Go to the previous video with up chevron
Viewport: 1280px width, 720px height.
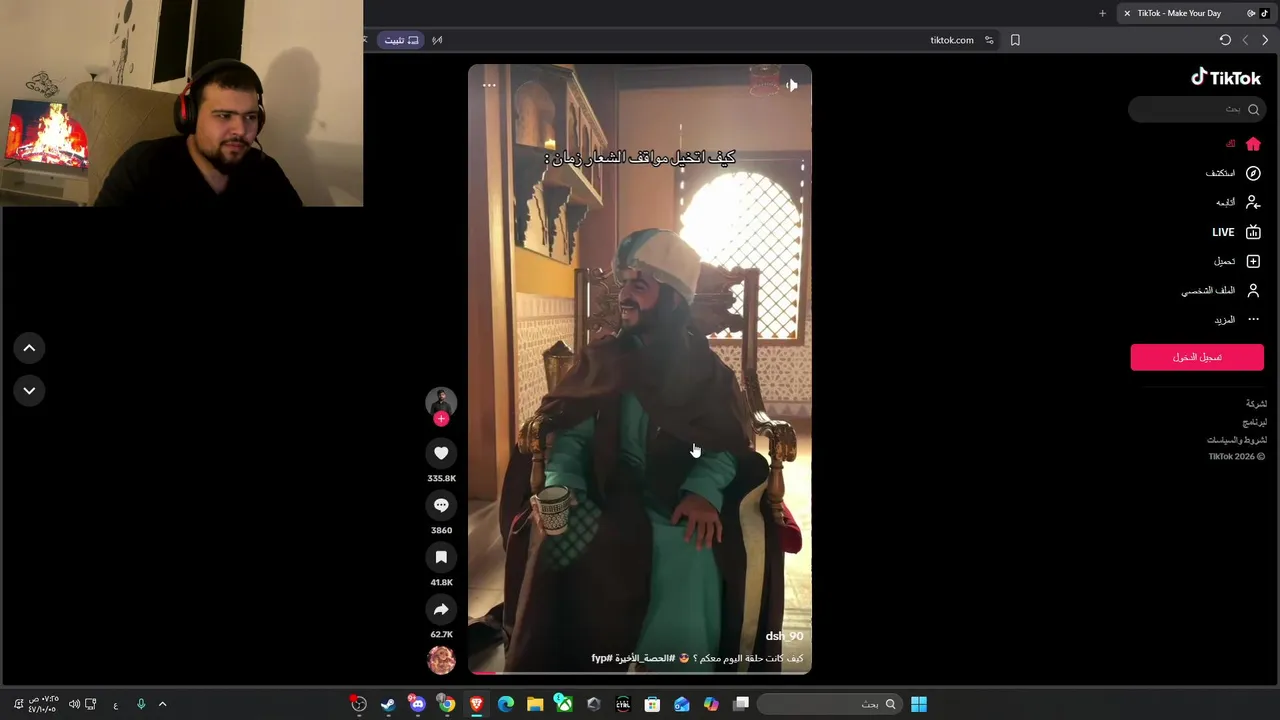click(29, 348)
